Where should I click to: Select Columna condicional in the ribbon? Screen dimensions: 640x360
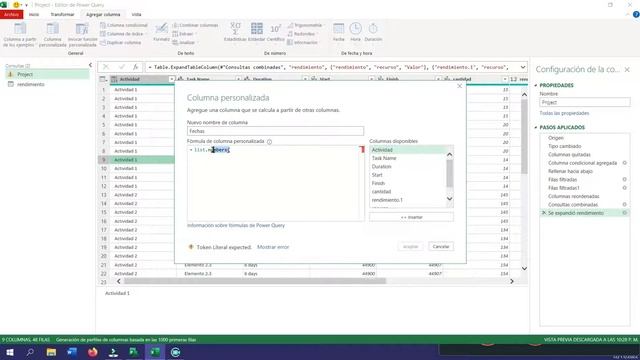(124, 25)
